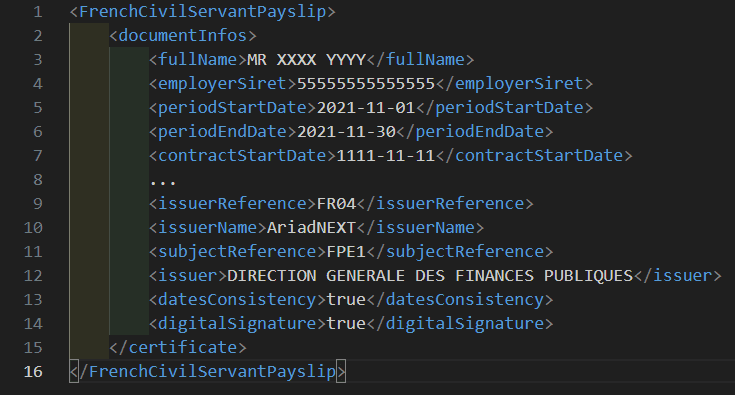Click the closing employerSiret tag
The image size is (735, 395).
[x=514, y=84]
